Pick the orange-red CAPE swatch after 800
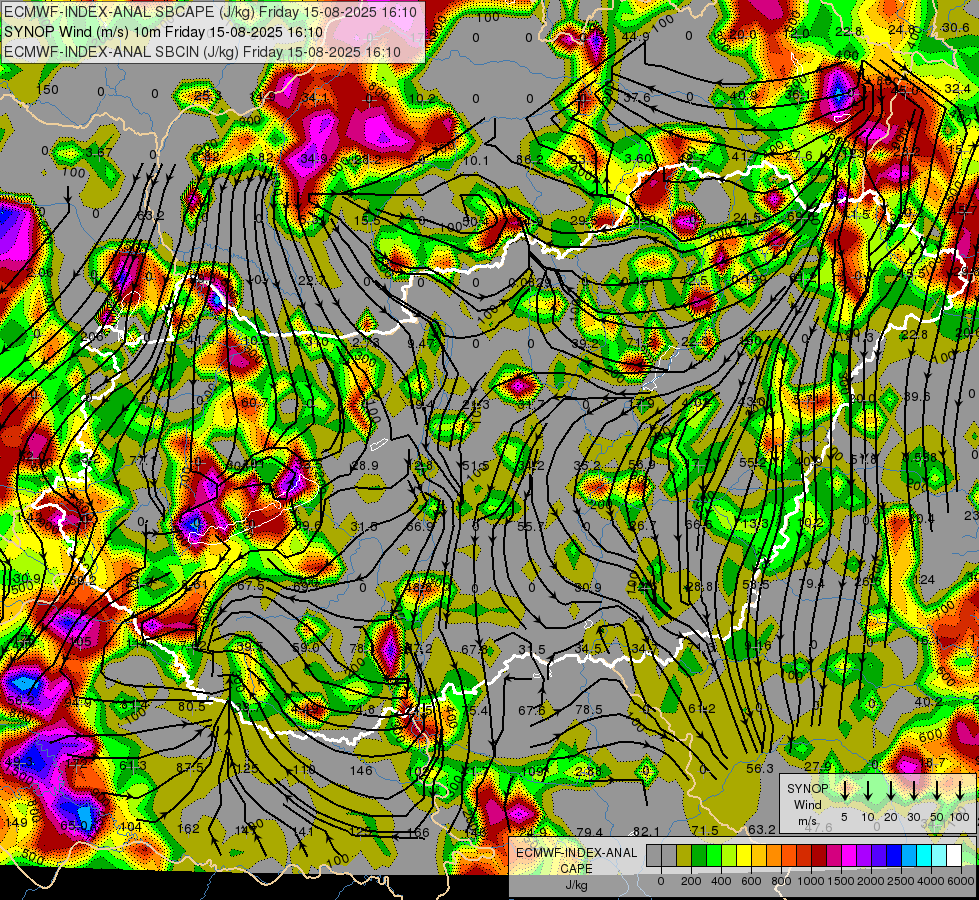Viewport: 979px width, 900px height. pos(789,856)
